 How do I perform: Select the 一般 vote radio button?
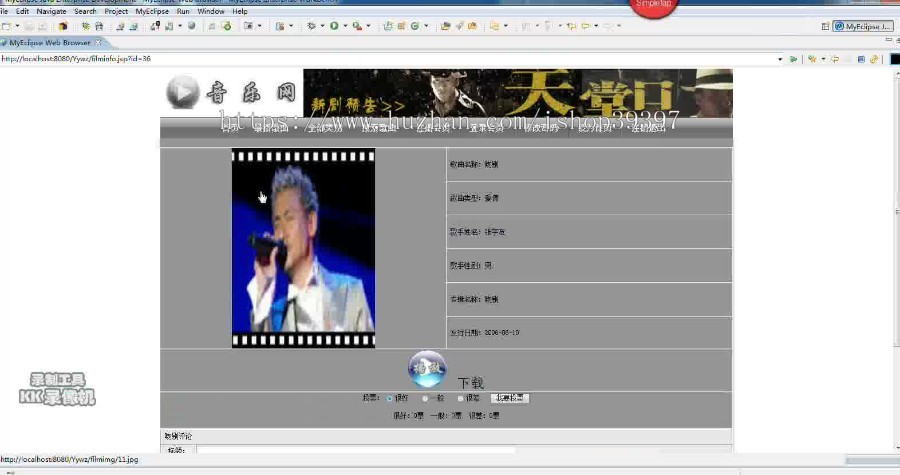(x=425, y=398)
